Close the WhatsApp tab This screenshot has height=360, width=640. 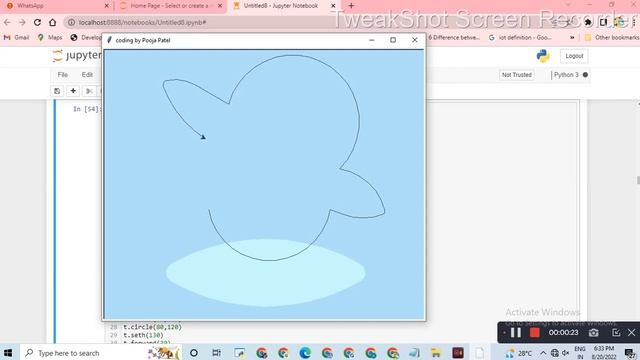point(107,6)
